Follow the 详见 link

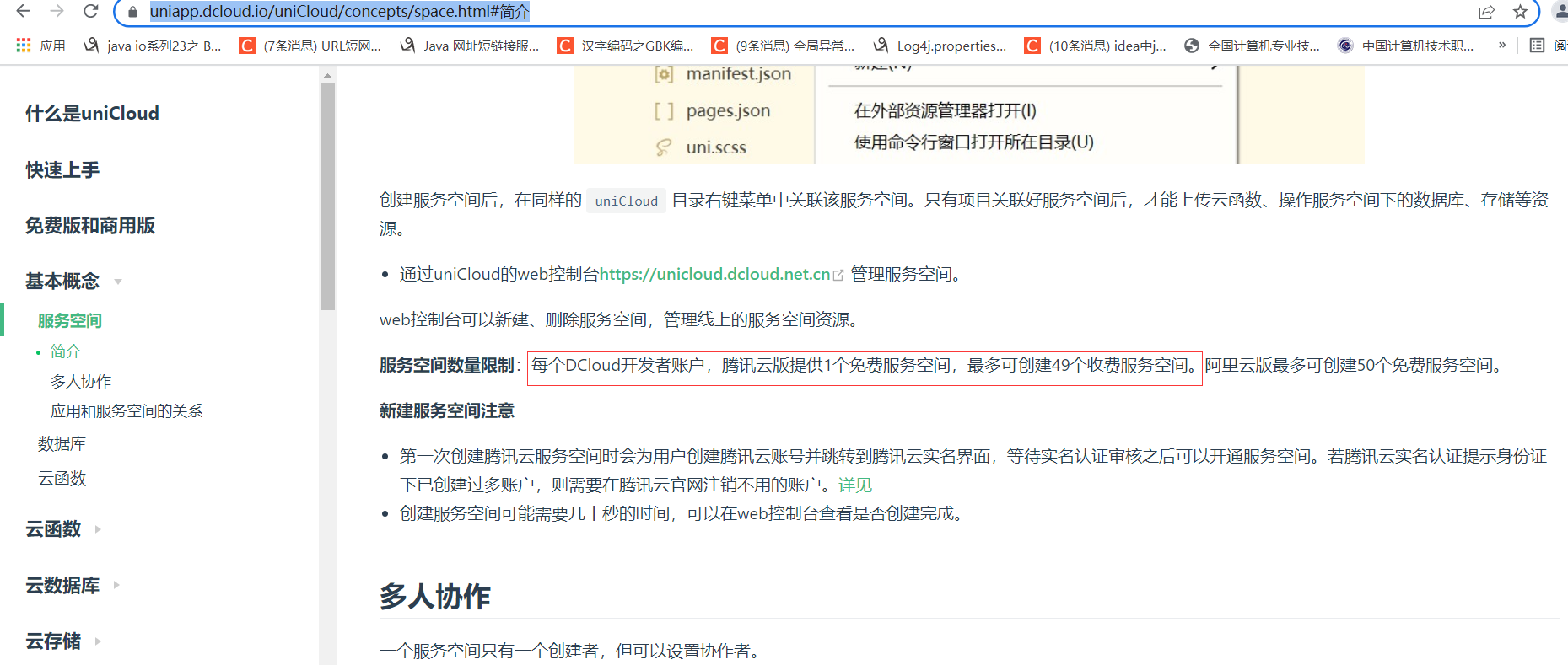[x=855, y=485]
